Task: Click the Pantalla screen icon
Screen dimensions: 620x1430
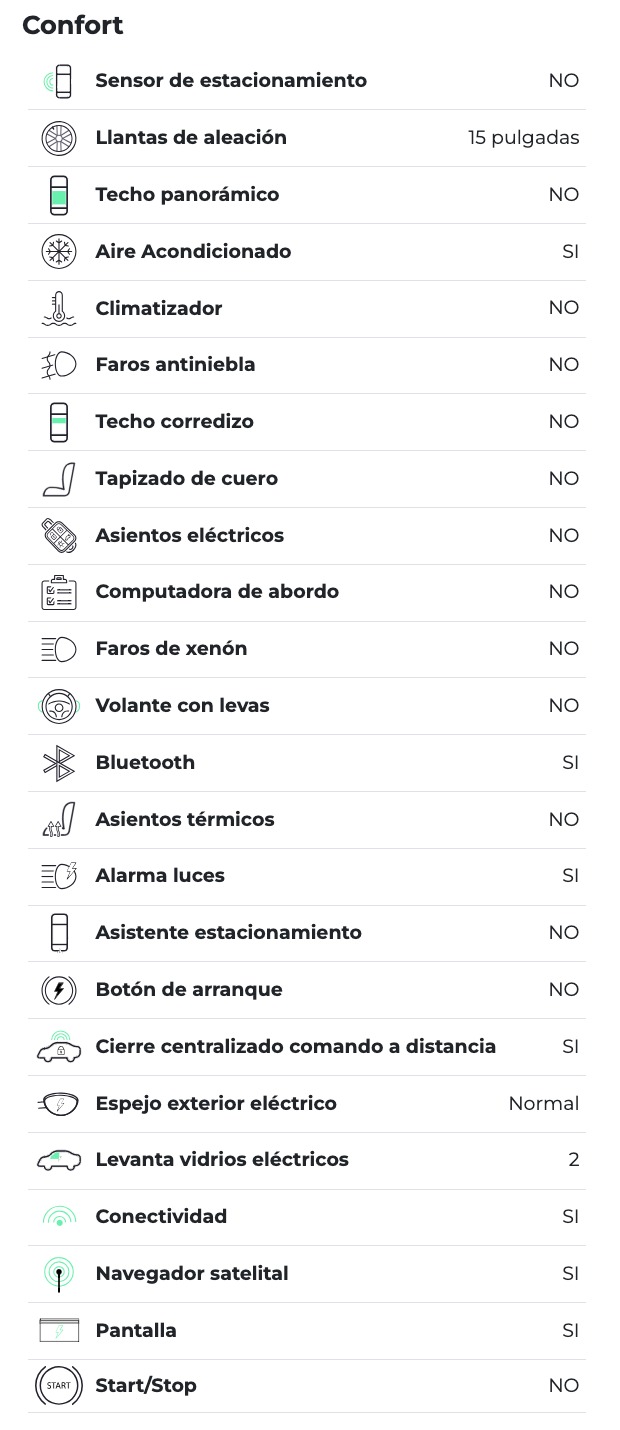Action: (58, 1331)
